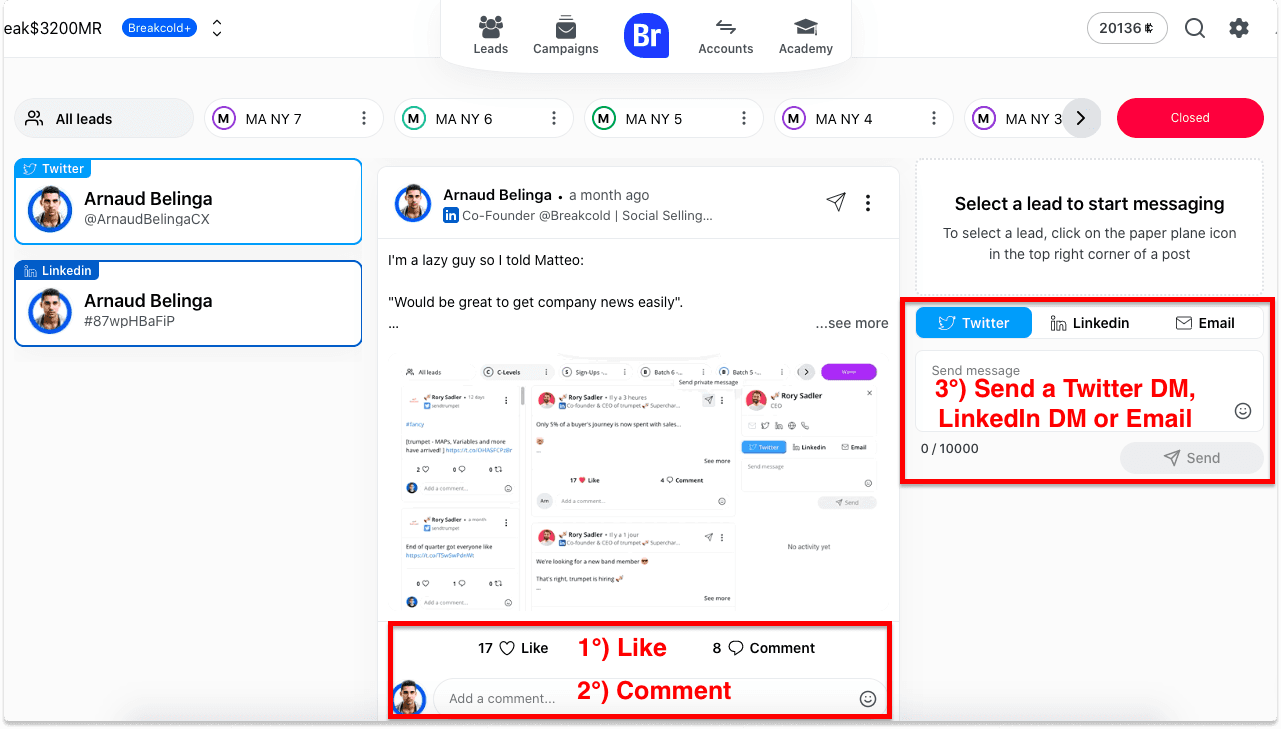The width and height of the screenshot is (1281, 729).
Task: Open the search magnifier
Action: (1194, 28)
